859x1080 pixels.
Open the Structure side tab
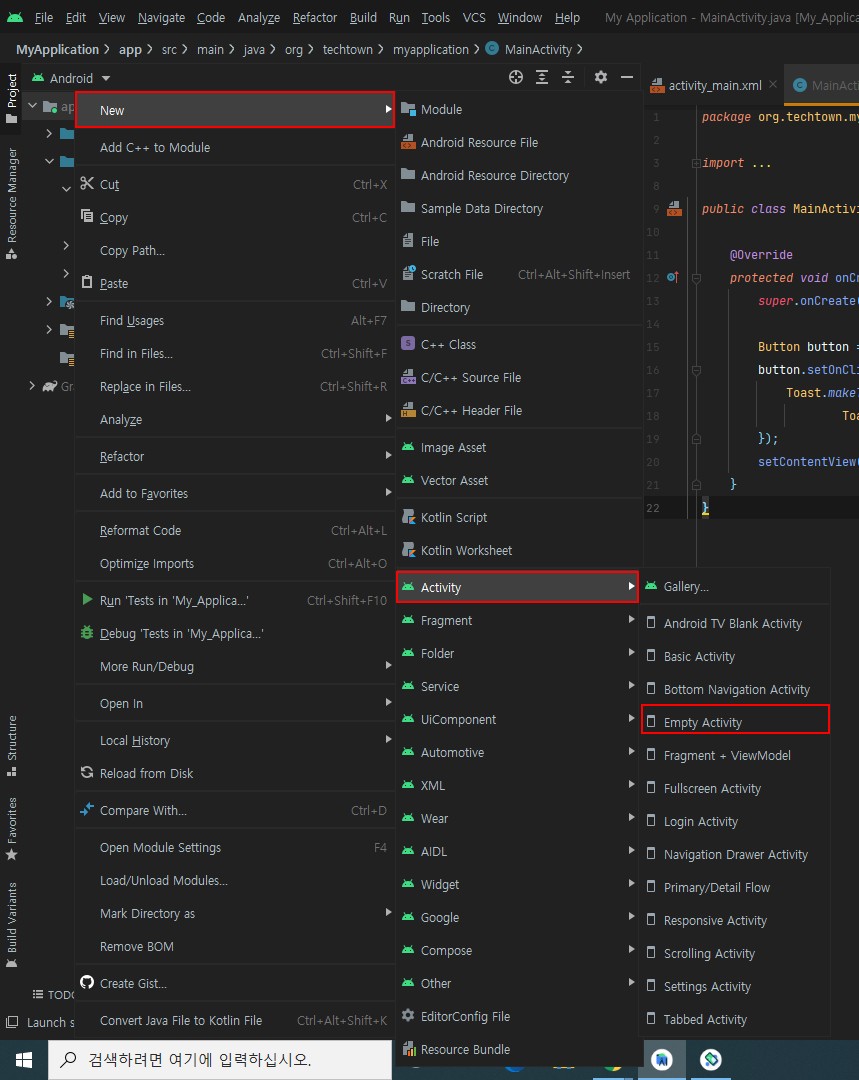pos(11,746)
